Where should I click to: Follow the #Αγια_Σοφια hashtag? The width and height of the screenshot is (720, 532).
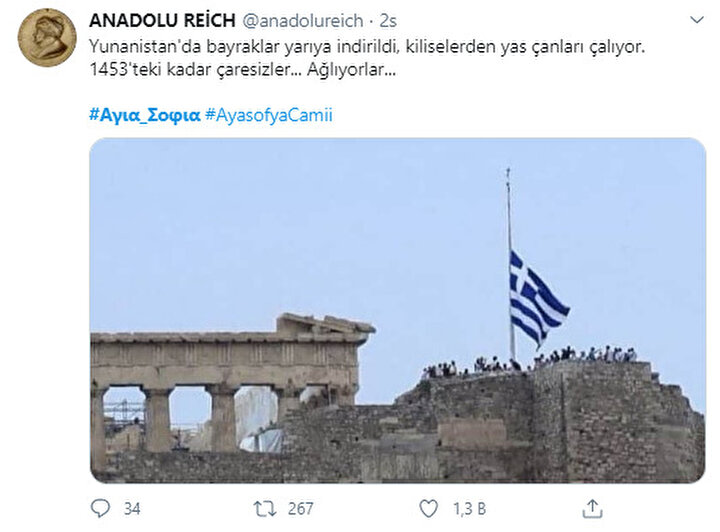point(145,115)
